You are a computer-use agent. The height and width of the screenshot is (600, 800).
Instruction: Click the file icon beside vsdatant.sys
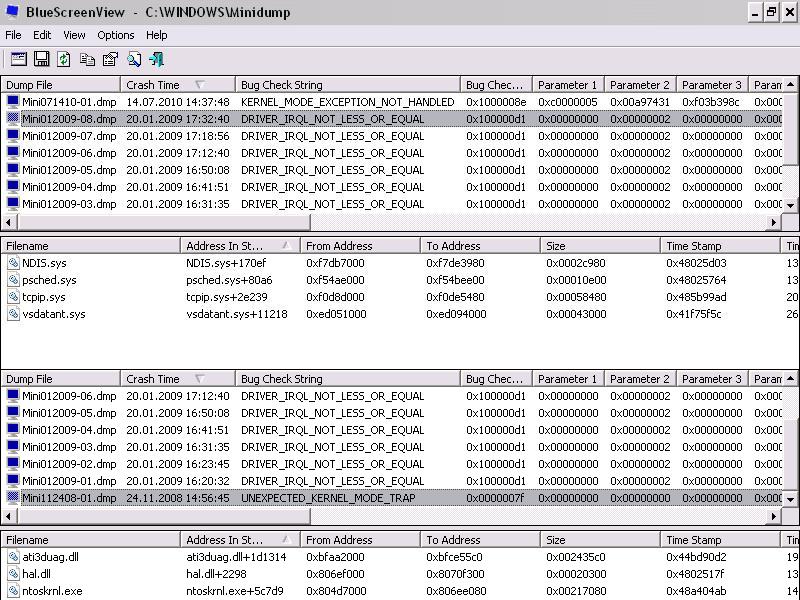pos(13,314)
